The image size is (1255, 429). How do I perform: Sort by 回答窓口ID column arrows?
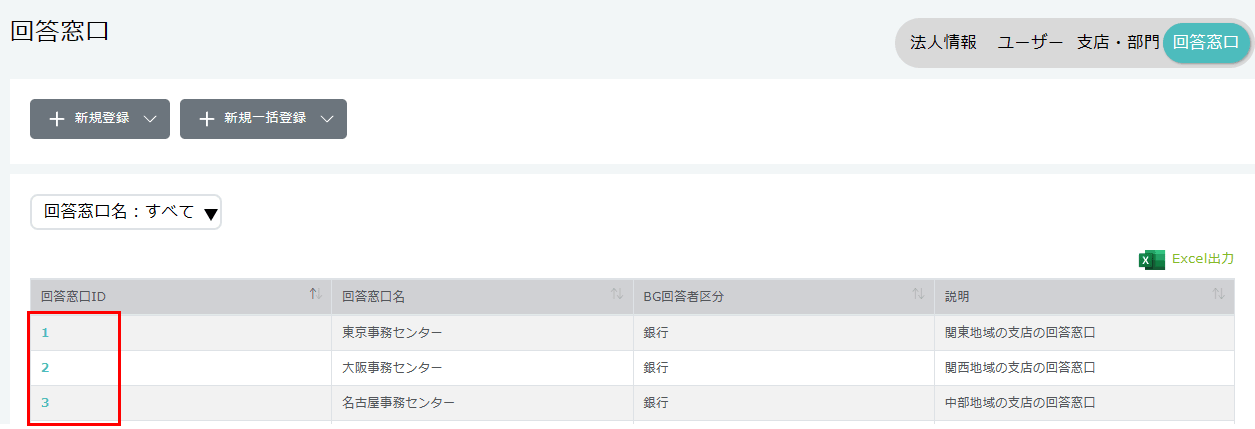pyautogui.click(x=315, y=294)
